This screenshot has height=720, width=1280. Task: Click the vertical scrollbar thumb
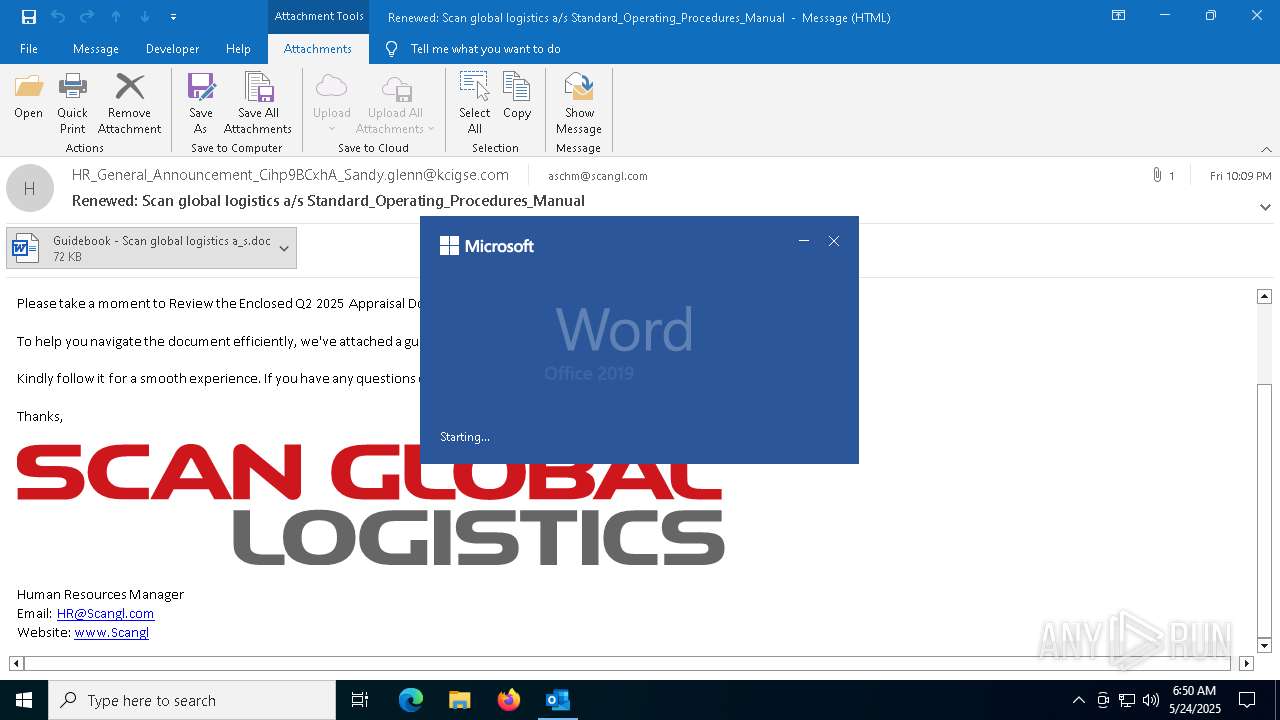click(x=1264, y=509)
